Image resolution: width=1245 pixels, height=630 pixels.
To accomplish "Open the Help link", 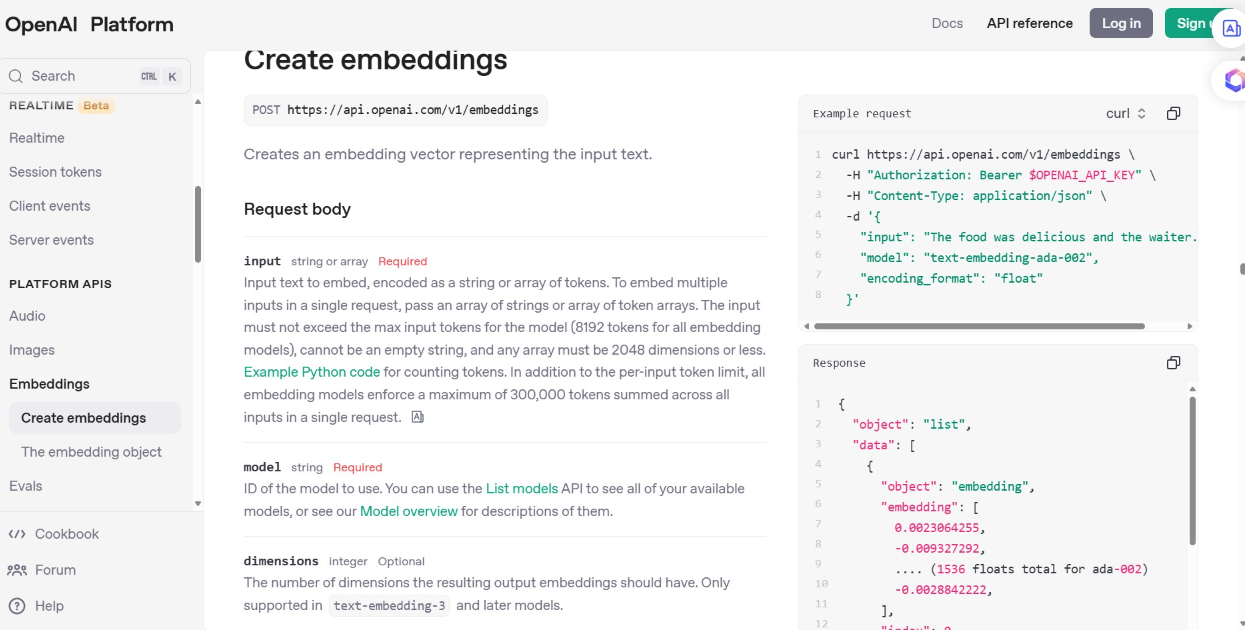I will (x=49, y=606).
